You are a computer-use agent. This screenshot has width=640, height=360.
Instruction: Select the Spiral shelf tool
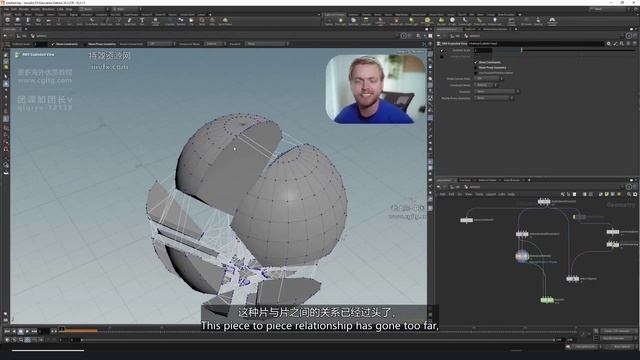[x=202, y=21]
